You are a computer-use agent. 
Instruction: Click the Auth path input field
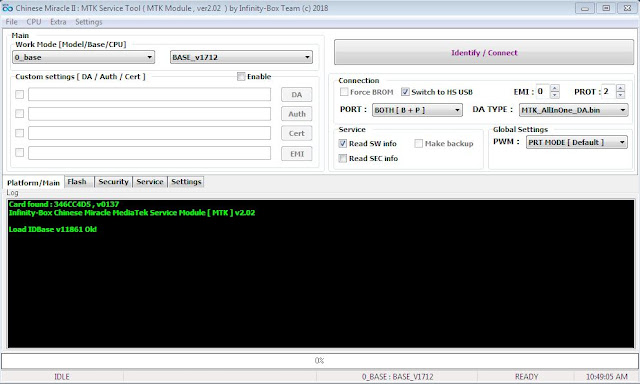tap(149, 114)
